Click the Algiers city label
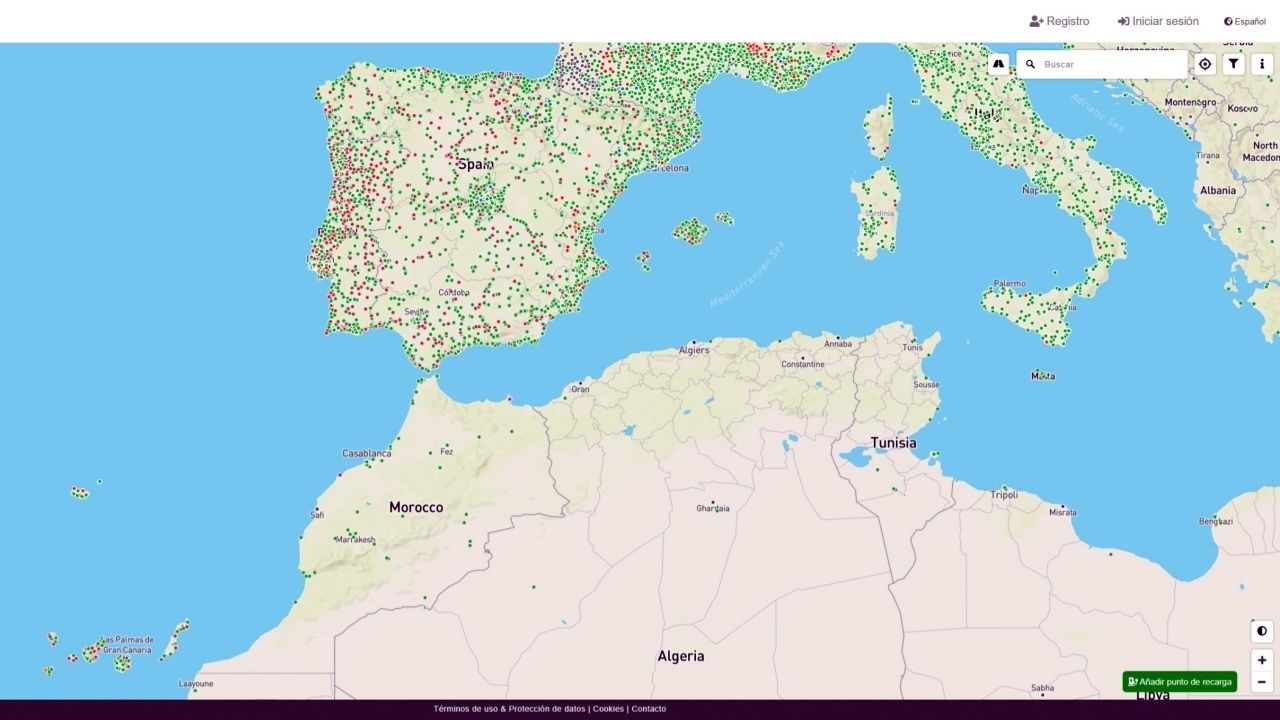1280x720 pixels. tap(694, 350)
